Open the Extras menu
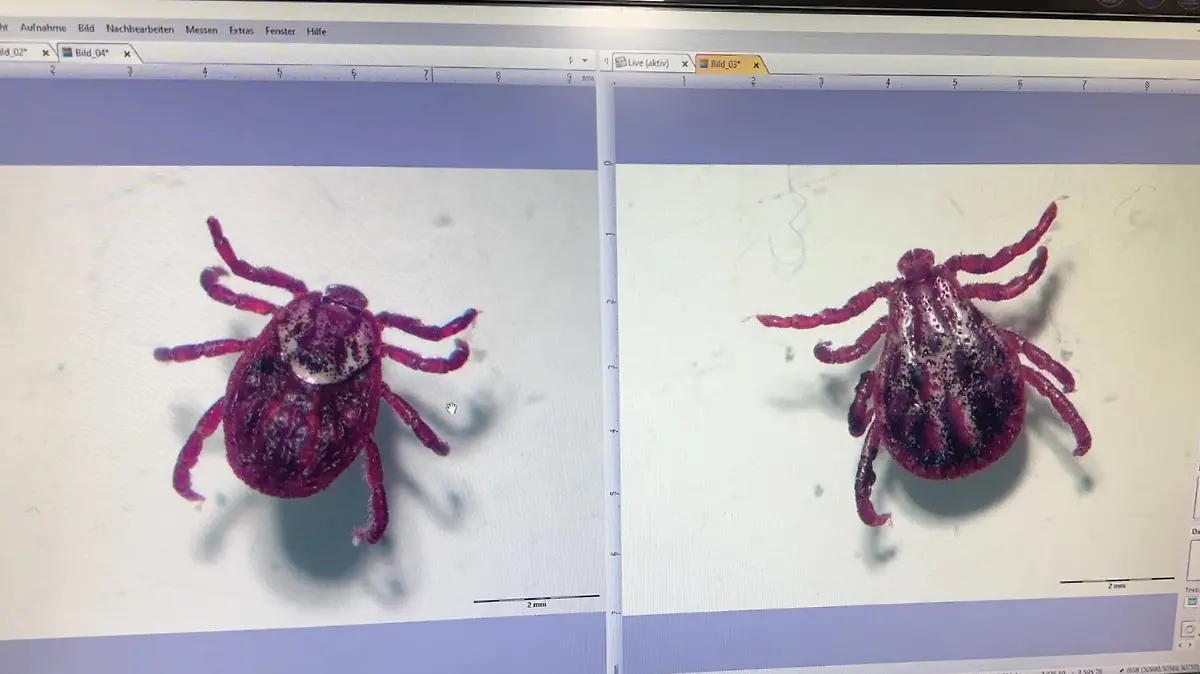Viewport: 1200px width, 674px height. click(x=241, y=31)
